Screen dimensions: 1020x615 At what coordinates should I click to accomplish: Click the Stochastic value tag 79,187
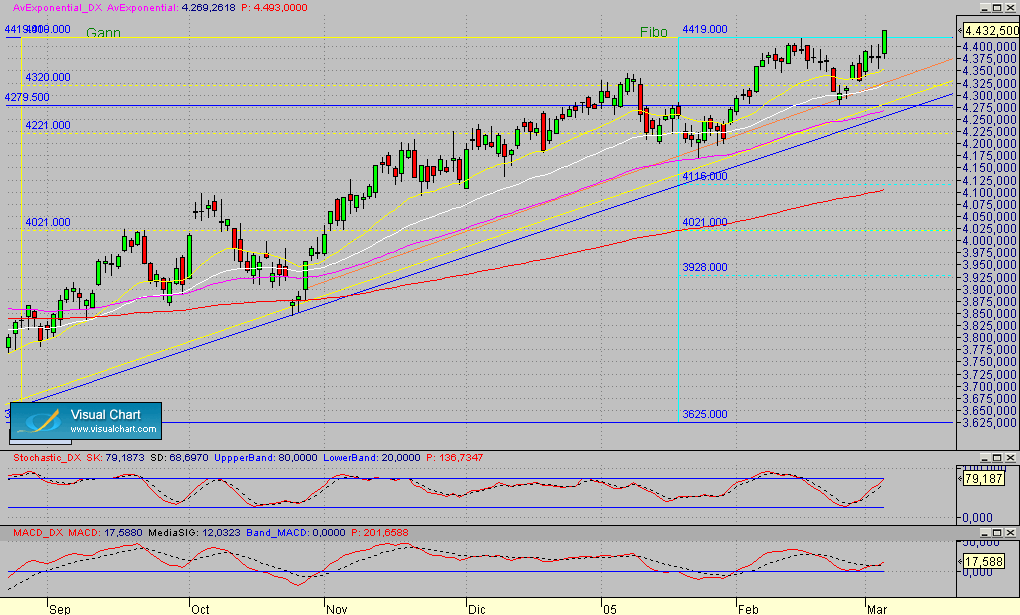click(x=983, y=478)
